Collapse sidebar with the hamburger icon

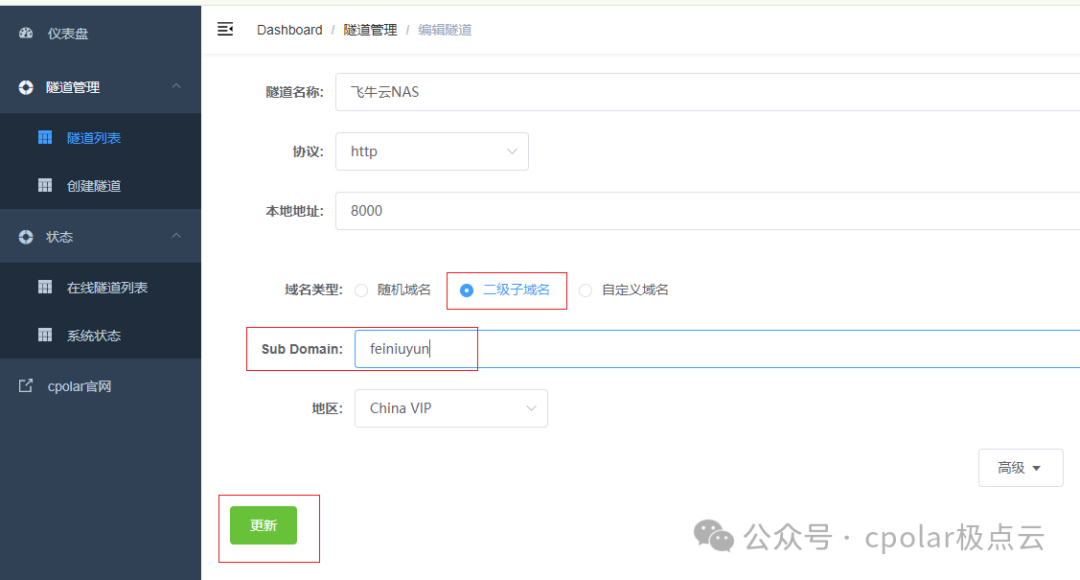225,29
